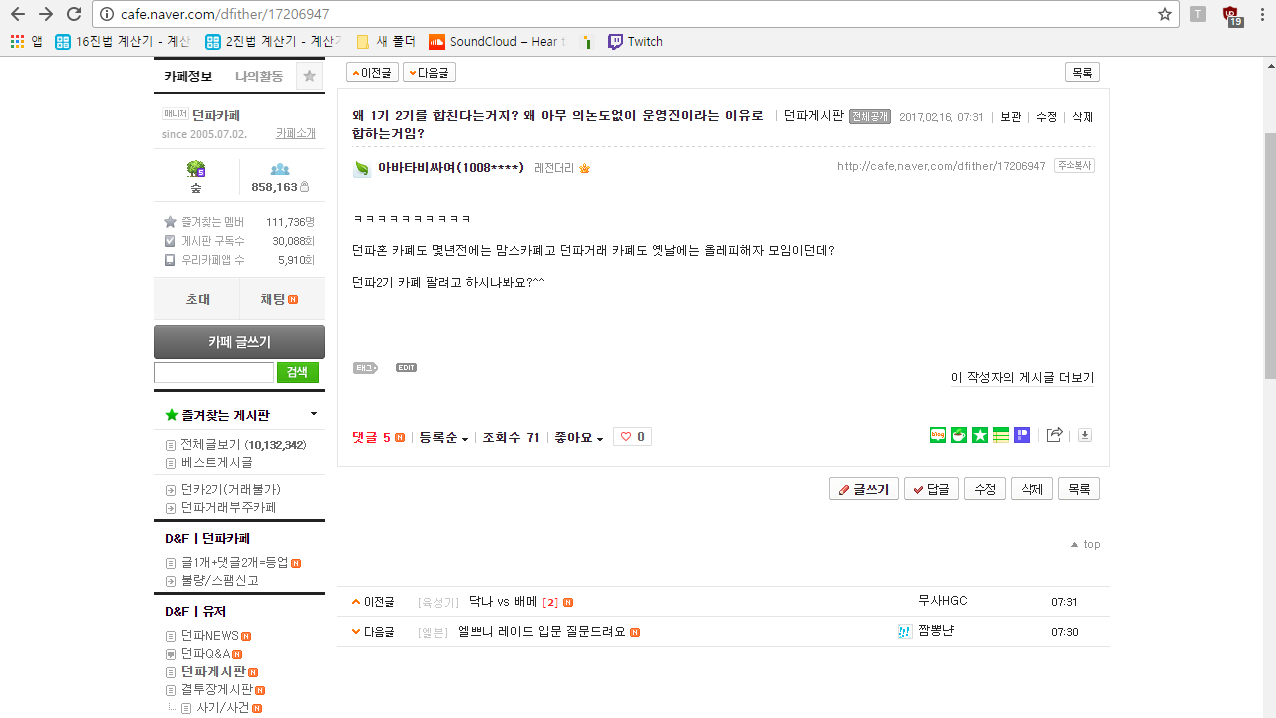Click the download post icon
Viewport: 1276px width, 718px height.
click(1085, 435)
